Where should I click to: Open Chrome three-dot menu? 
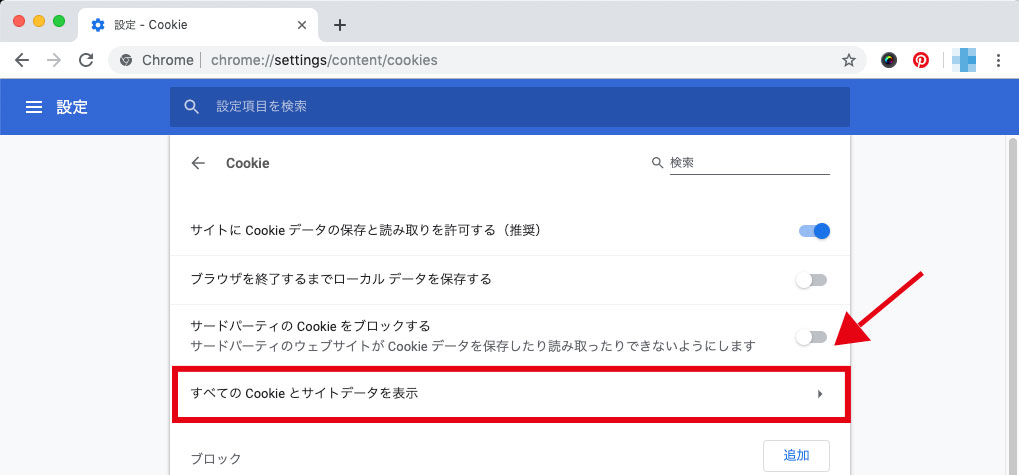click(998, 60)
